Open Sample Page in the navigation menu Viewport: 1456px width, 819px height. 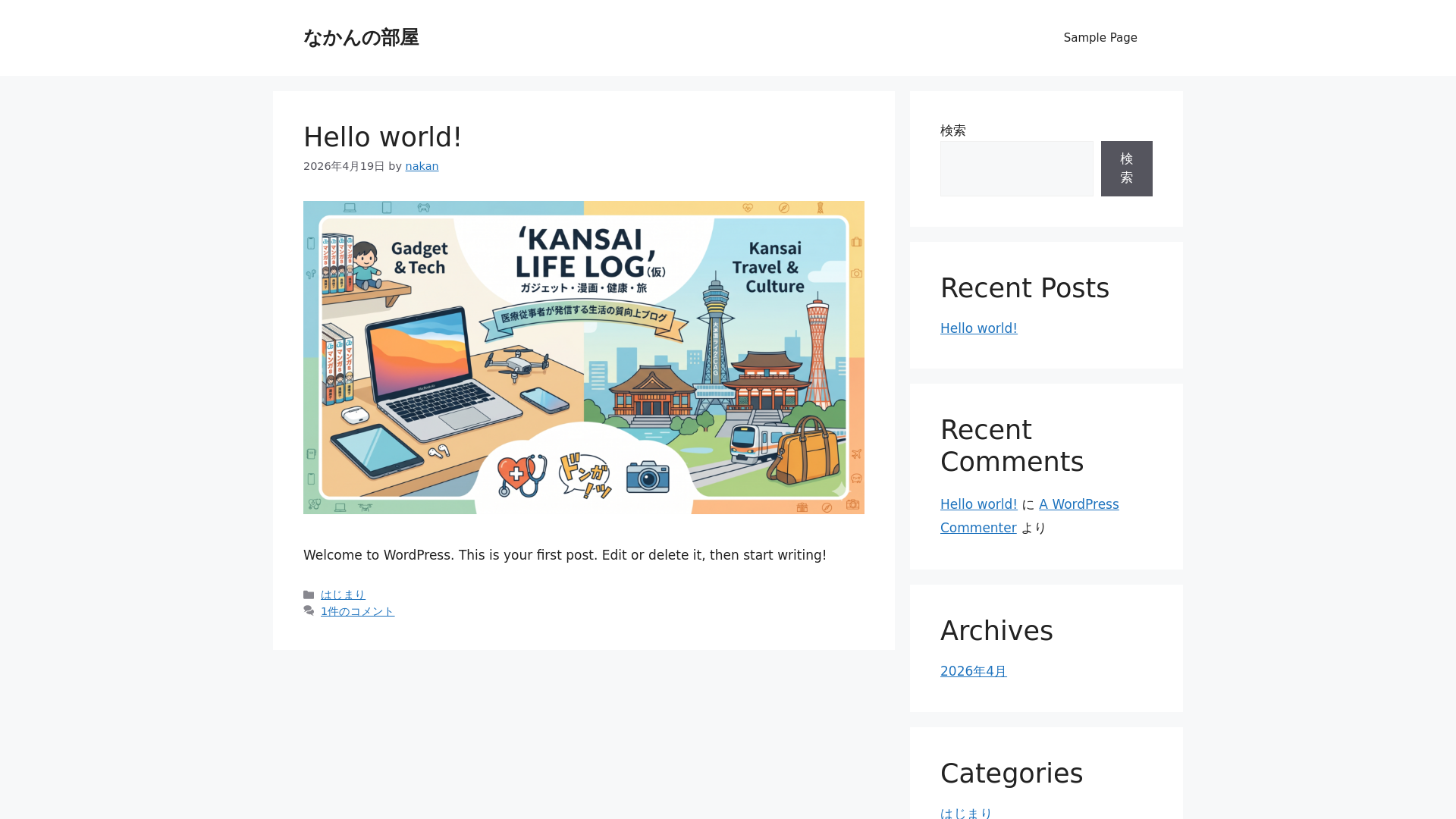pyautogui.click(x=1100, y=38)
